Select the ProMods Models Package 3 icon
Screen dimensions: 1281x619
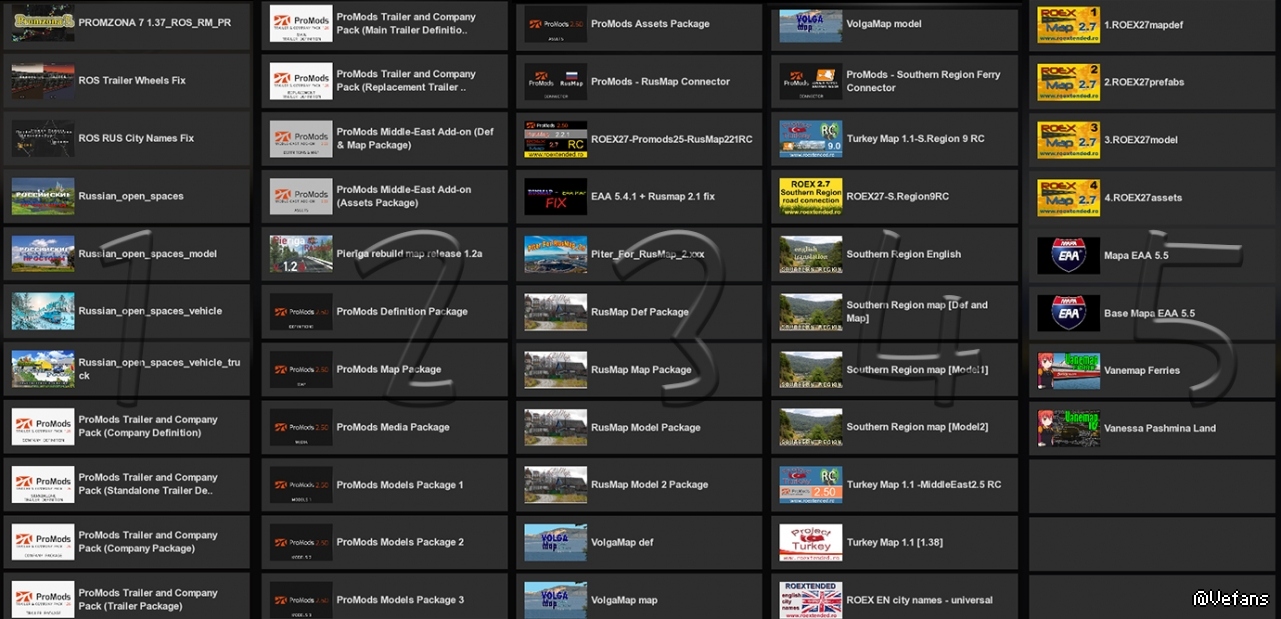[301, 600]
